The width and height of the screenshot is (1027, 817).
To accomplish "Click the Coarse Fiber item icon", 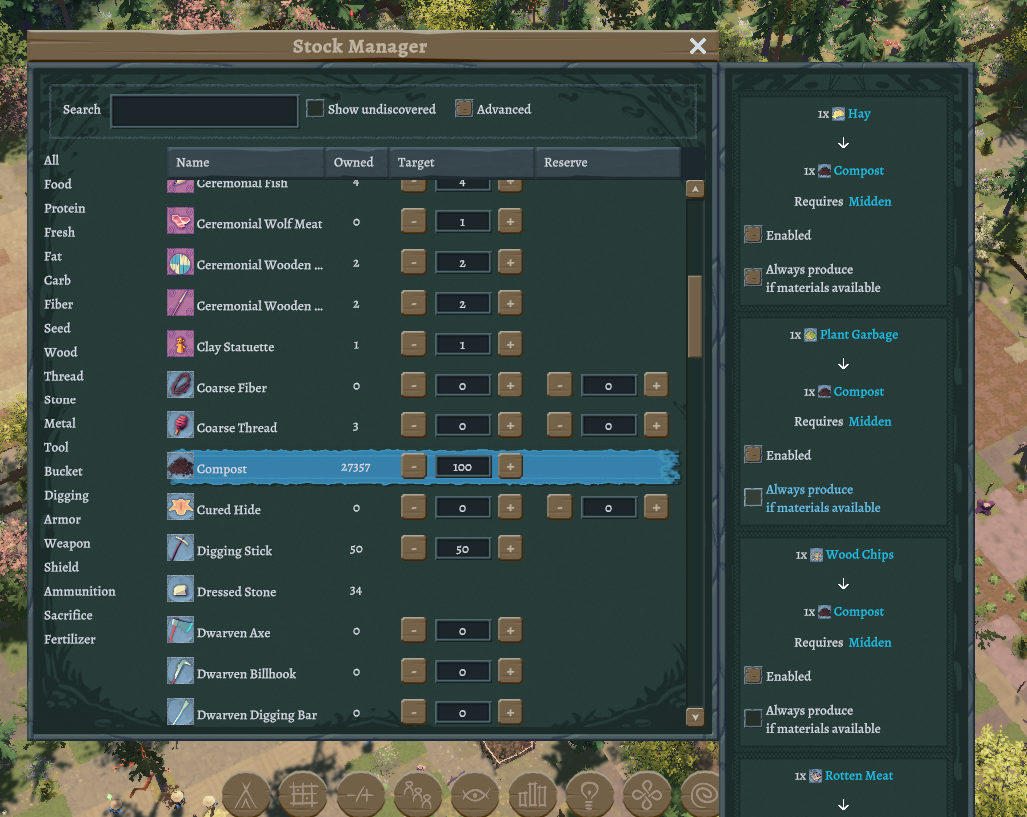I will pyautogui.click(x=180, y=385).
